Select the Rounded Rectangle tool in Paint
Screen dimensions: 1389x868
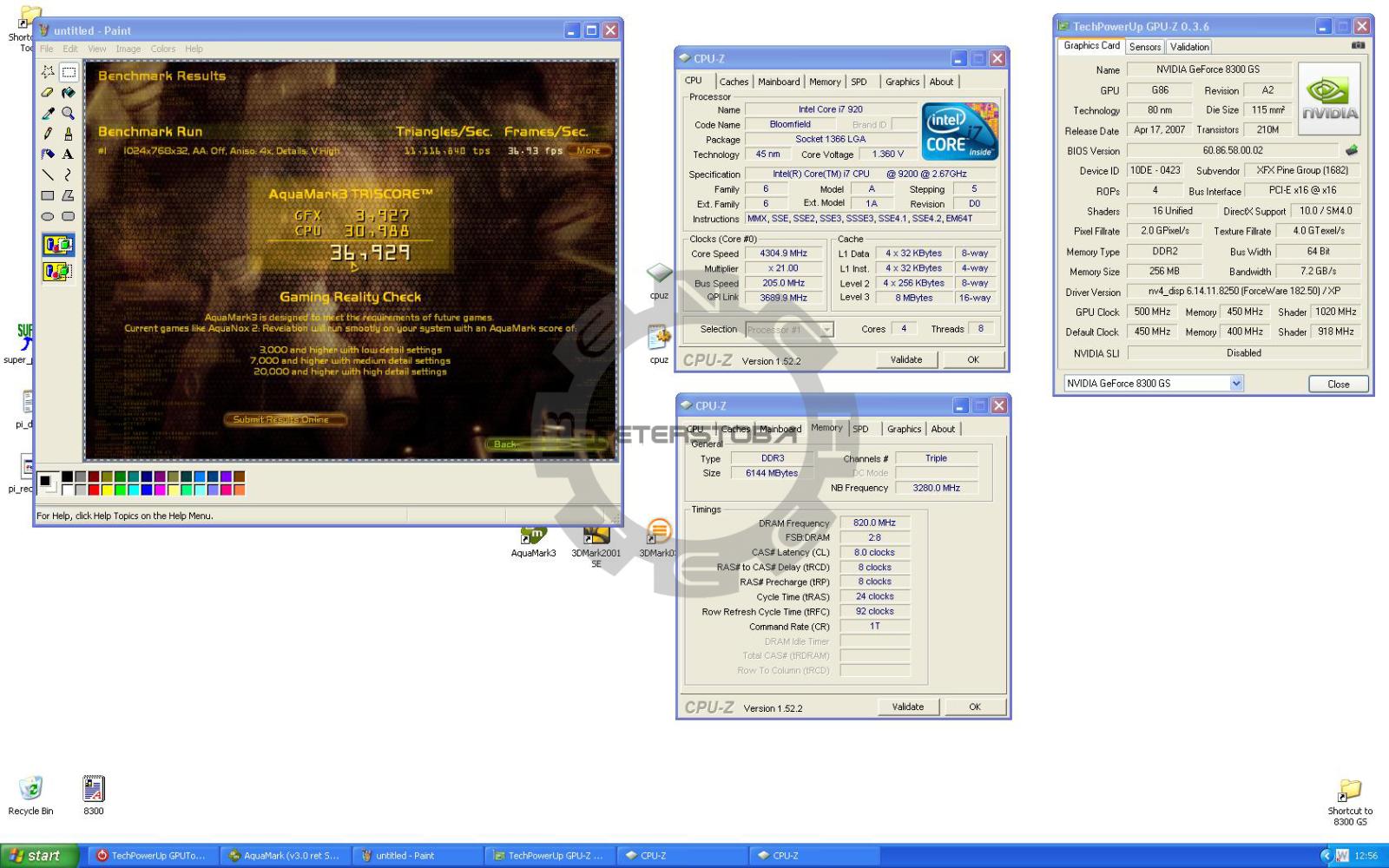pyautogui.click(x=68, y=216)
